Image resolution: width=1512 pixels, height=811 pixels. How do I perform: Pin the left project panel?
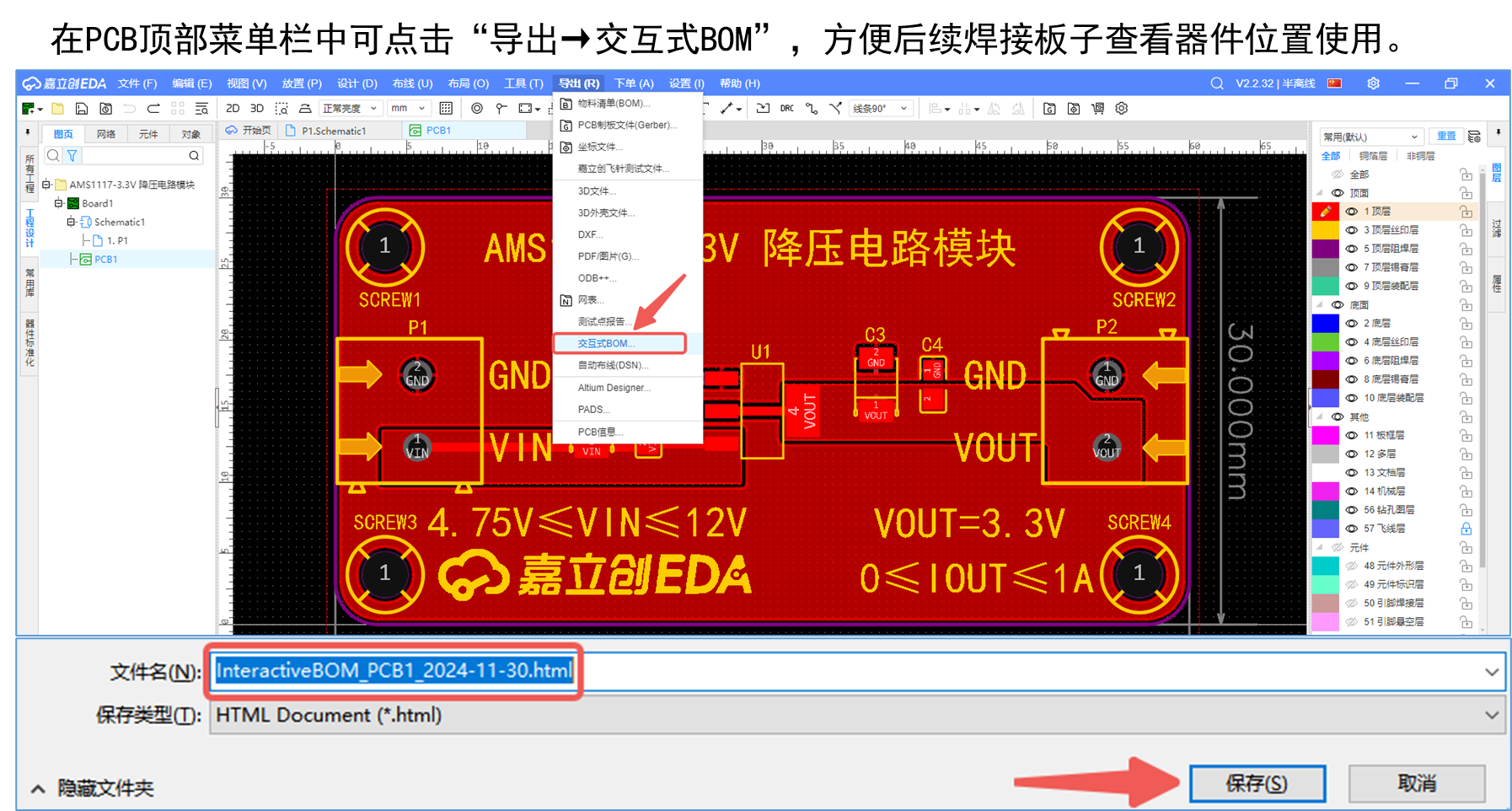click(x=28, y=133)
